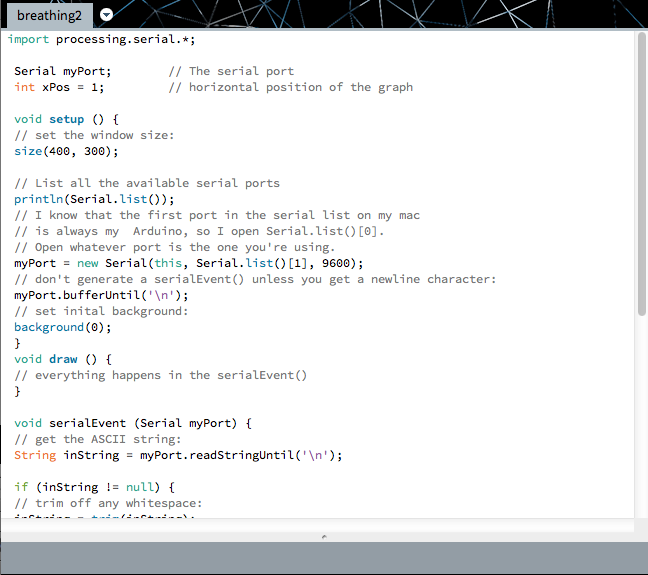Viewport: 648px width, 575px height.
Task: Click the 'new Serial' port assignment line
Action: pos(188,263)
